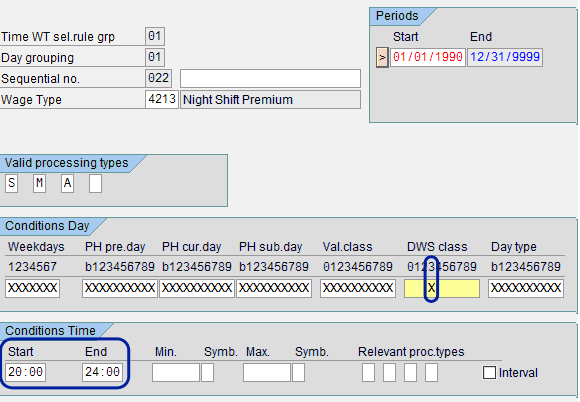
Task: Click the Periods End date field
Action: tap(505, 57)
